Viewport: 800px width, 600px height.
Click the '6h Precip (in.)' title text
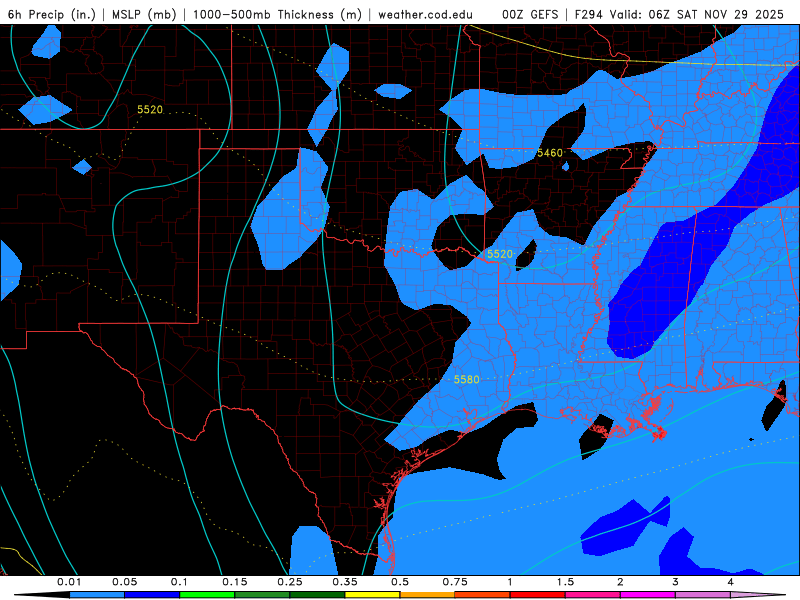[x=52, y=14]
